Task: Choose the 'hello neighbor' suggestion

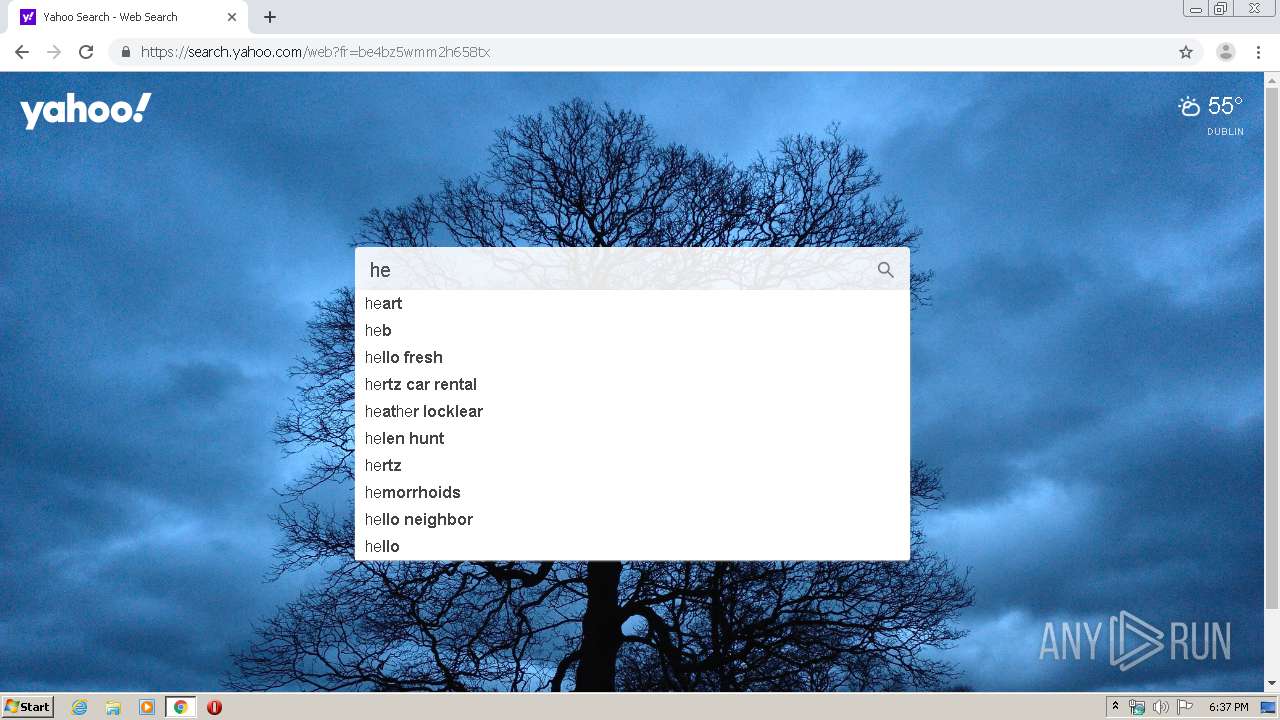Action: click(632, 520)
